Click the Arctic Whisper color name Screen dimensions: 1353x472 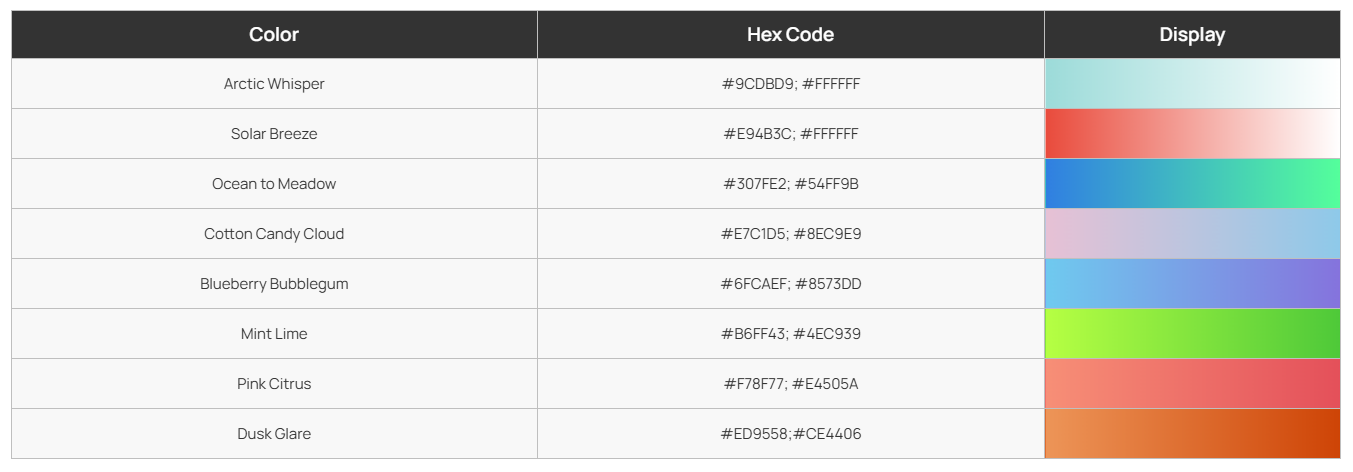tap(274, 84)
